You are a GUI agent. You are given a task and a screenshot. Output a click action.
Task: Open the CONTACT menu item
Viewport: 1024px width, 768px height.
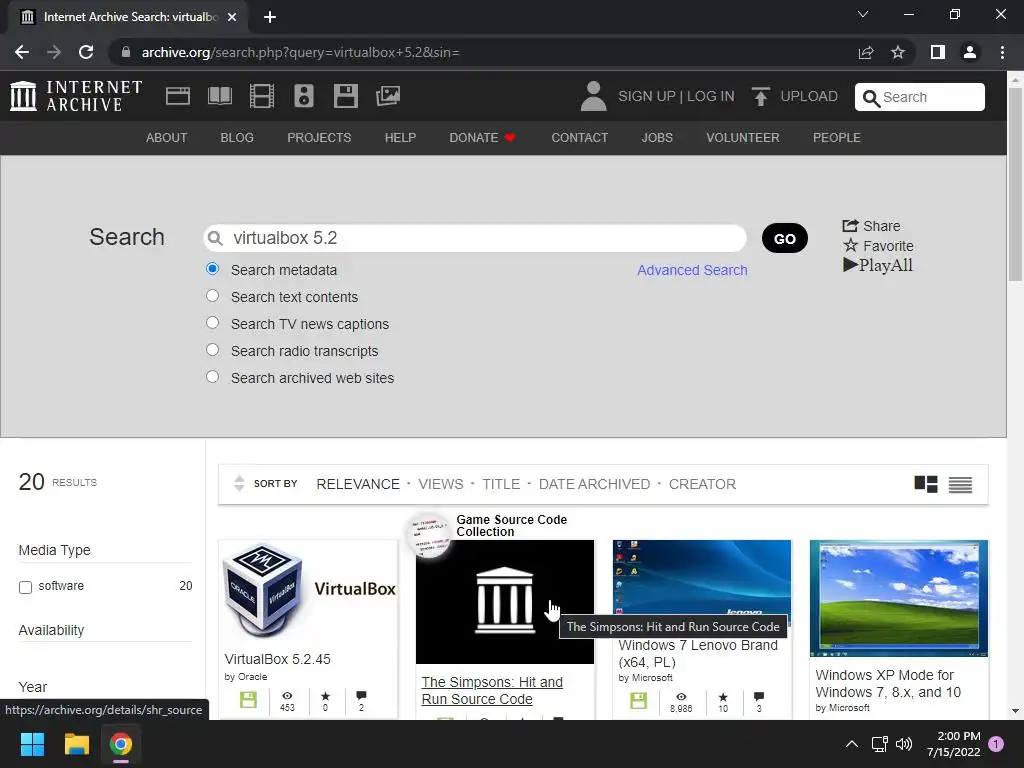[579, 138]
